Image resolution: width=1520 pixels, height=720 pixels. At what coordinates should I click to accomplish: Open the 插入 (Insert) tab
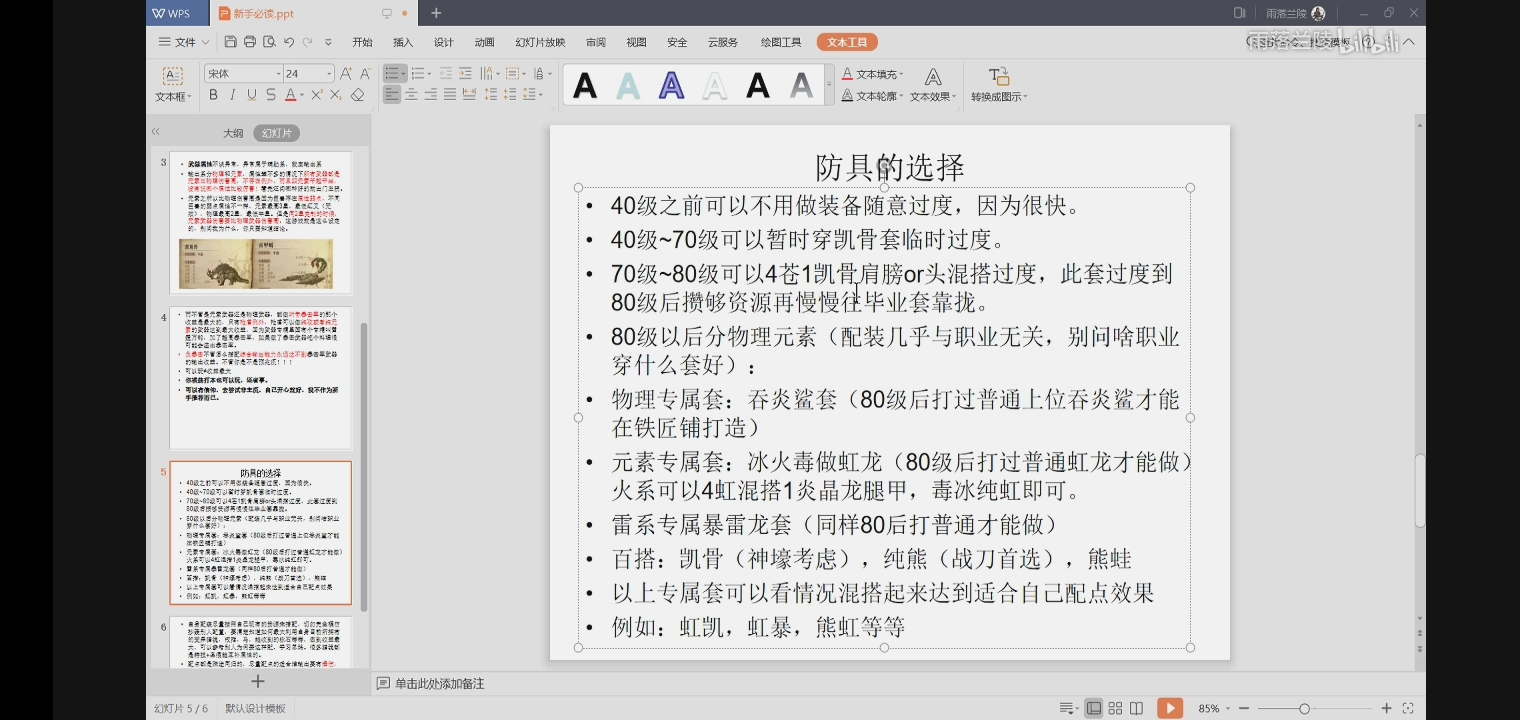tap(403, 42)
